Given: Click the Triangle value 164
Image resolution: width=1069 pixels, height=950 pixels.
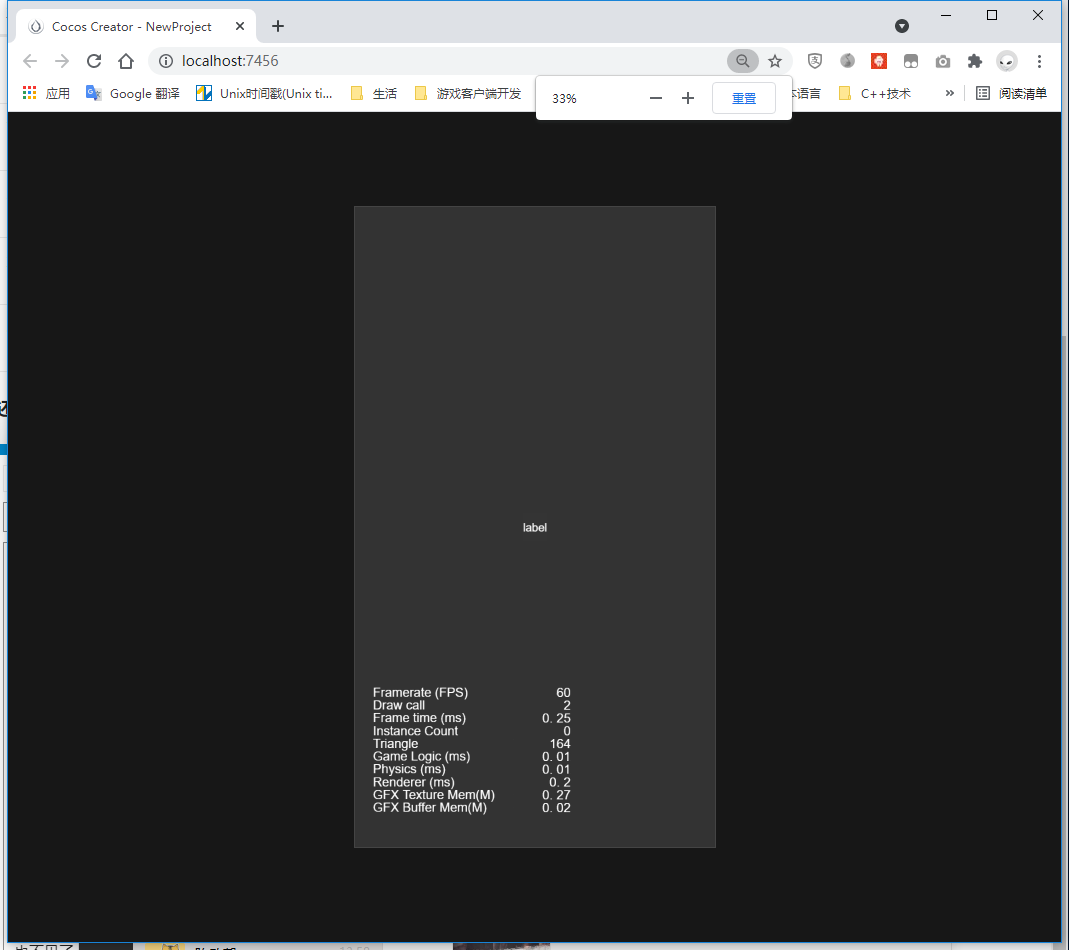Looking at the screenshot, I should click(560, 744).
